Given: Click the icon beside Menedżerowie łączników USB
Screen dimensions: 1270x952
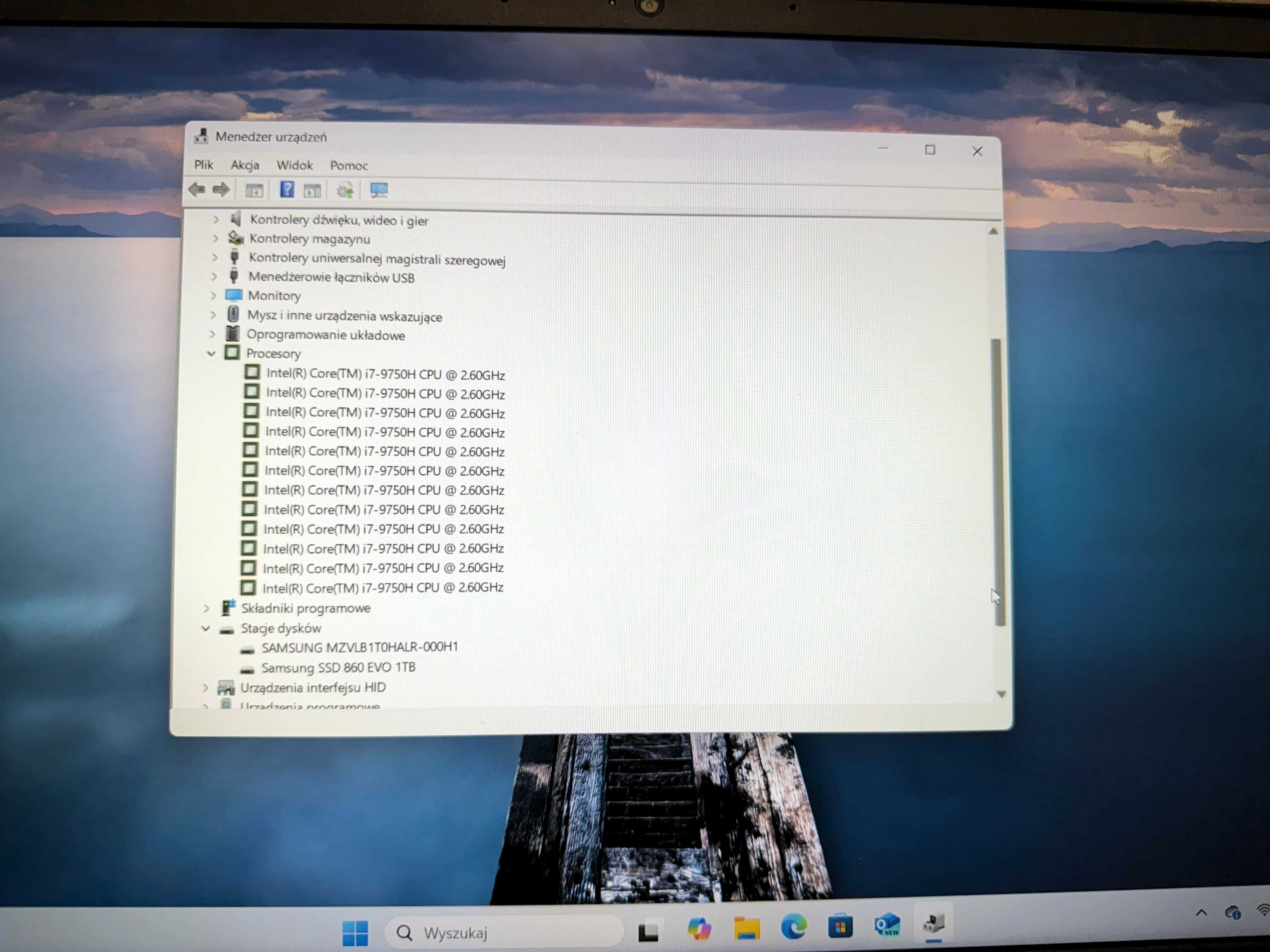Looking at the screenshot, I should click(234, 276).
